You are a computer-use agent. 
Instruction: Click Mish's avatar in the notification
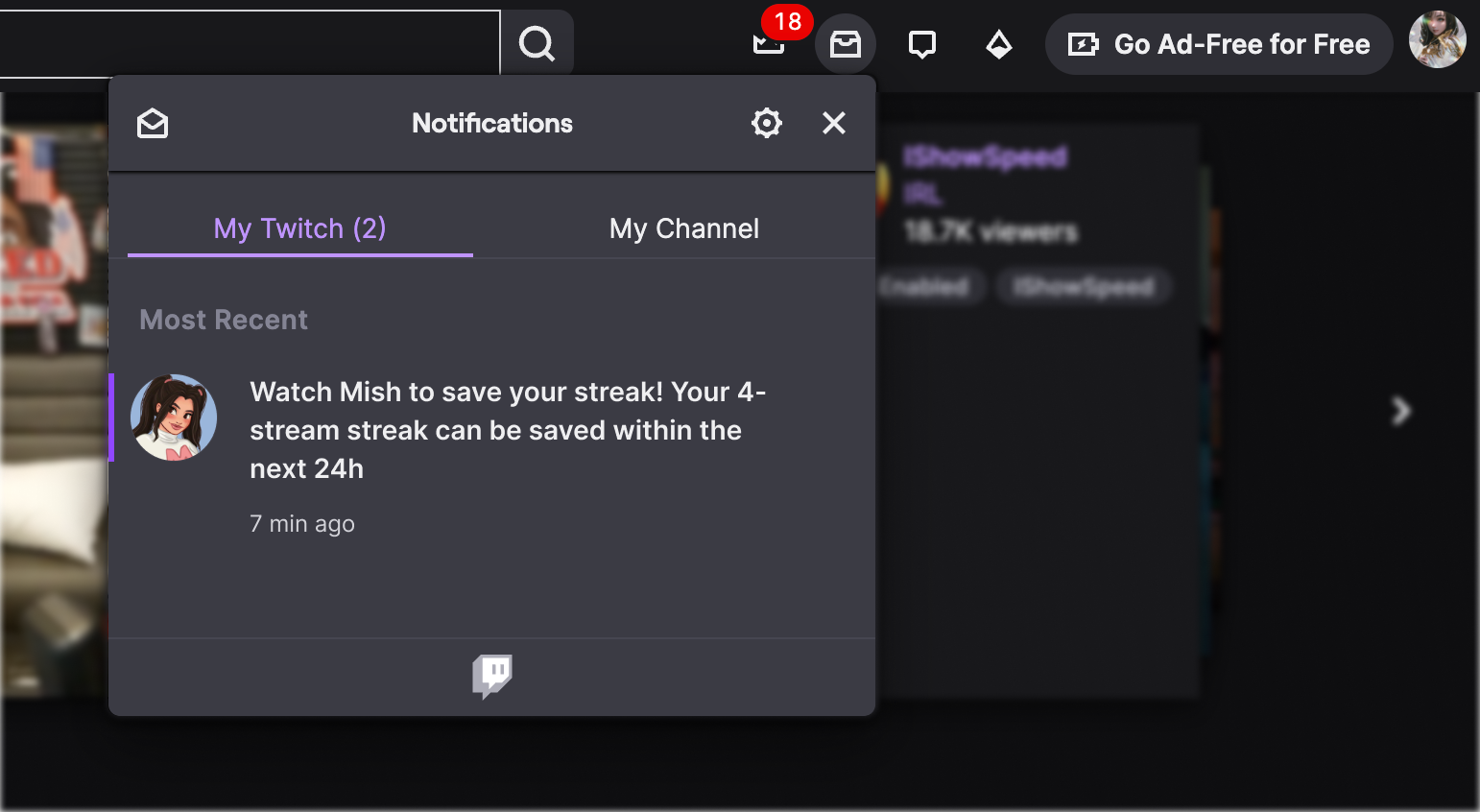click(x=174, y=418)
